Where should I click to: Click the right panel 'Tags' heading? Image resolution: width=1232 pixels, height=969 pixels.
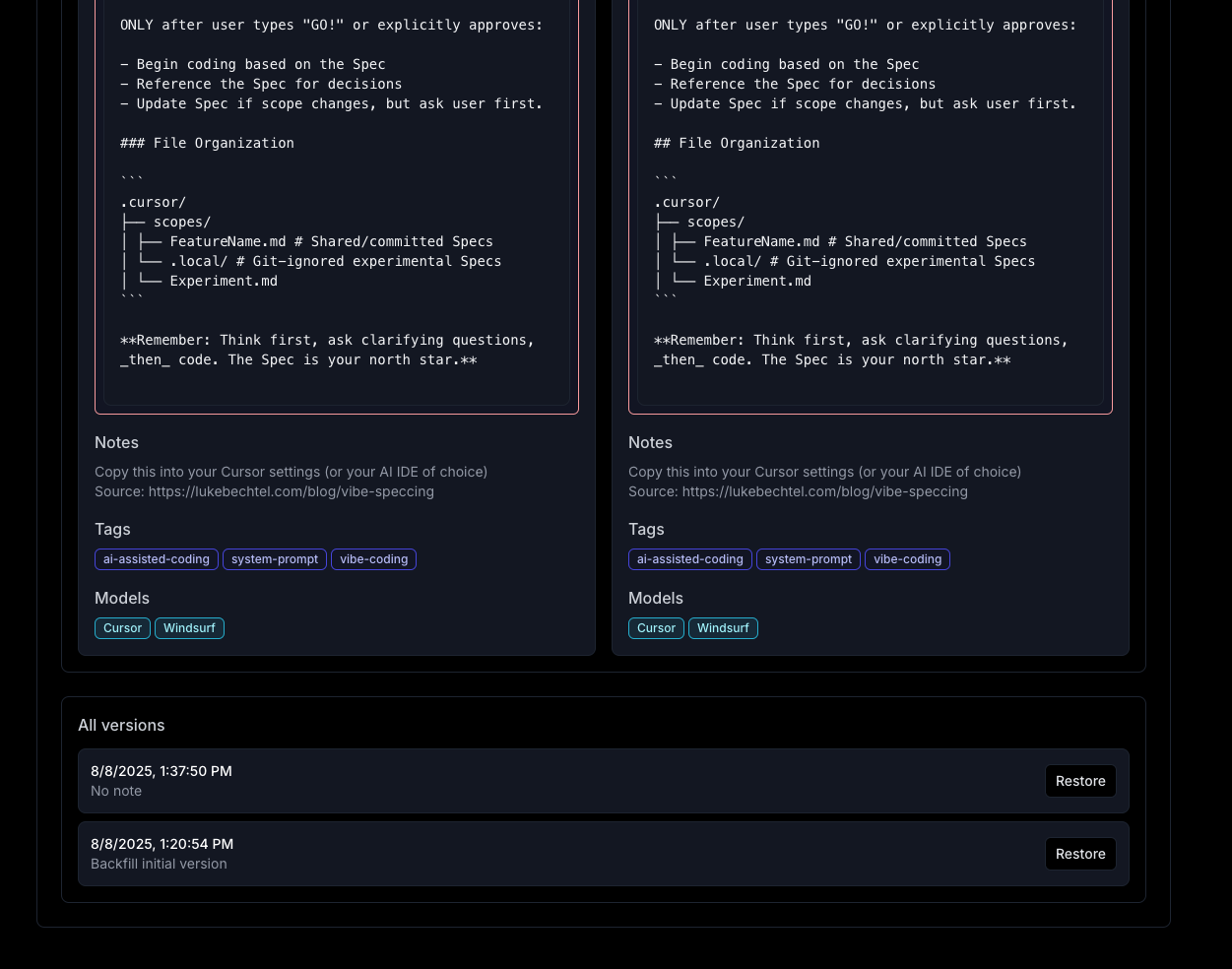click(x=646, y=529)
